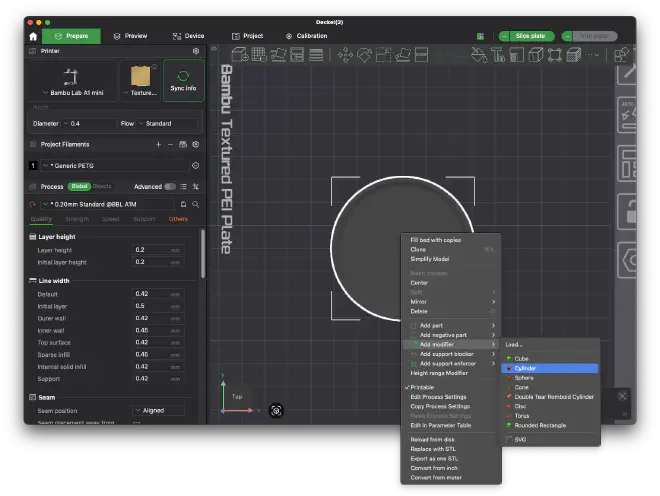Click the Top face of view cube
This screenshot has width=660, height=496.
[237, 397]
